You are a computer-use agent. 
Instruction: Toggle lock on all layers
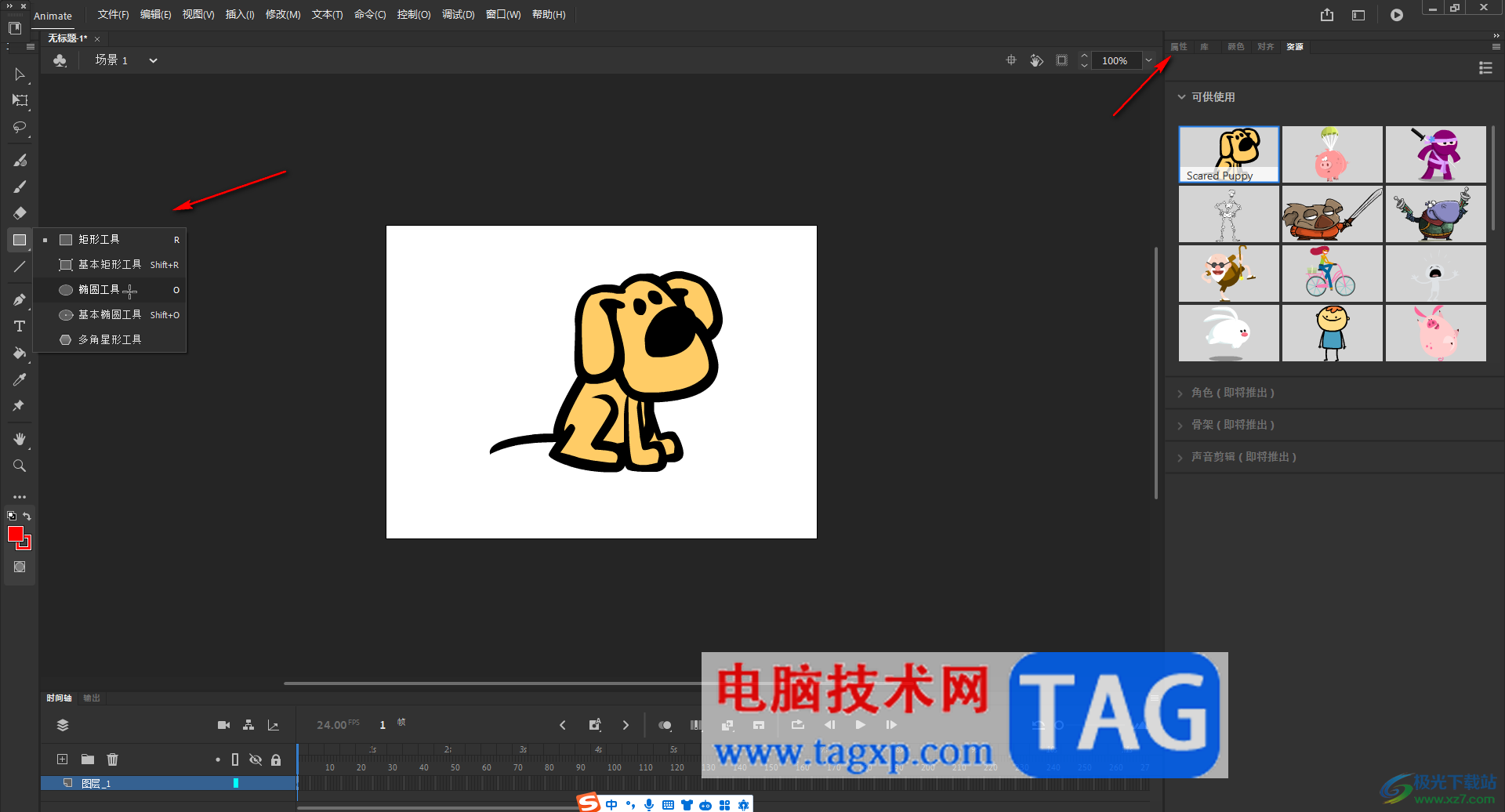[x=276, y=759]
